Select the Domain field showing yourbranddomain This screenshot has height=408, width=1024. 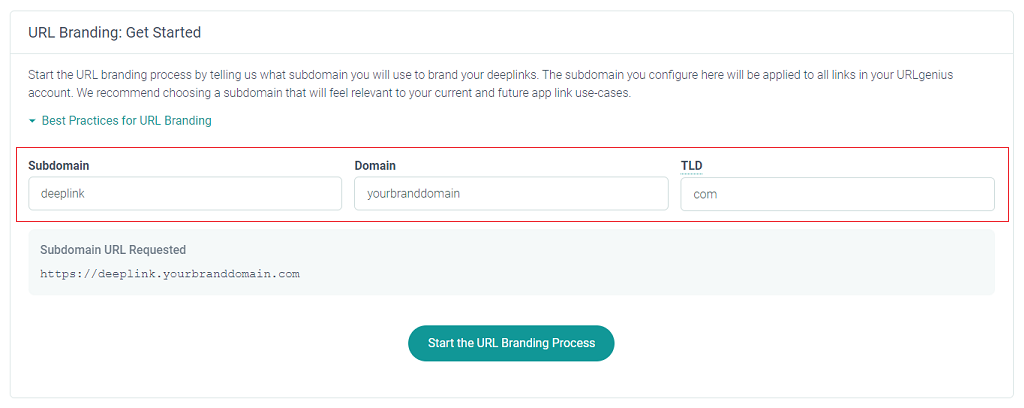pos(511,194)
